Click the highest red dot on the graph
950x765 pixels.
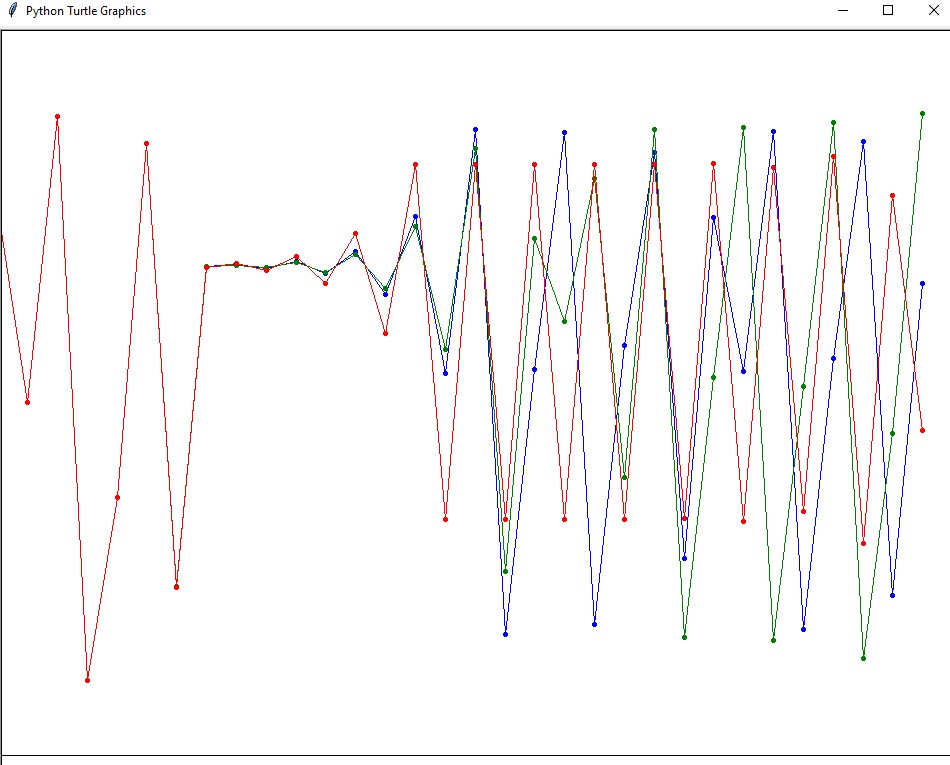[57, 117]
